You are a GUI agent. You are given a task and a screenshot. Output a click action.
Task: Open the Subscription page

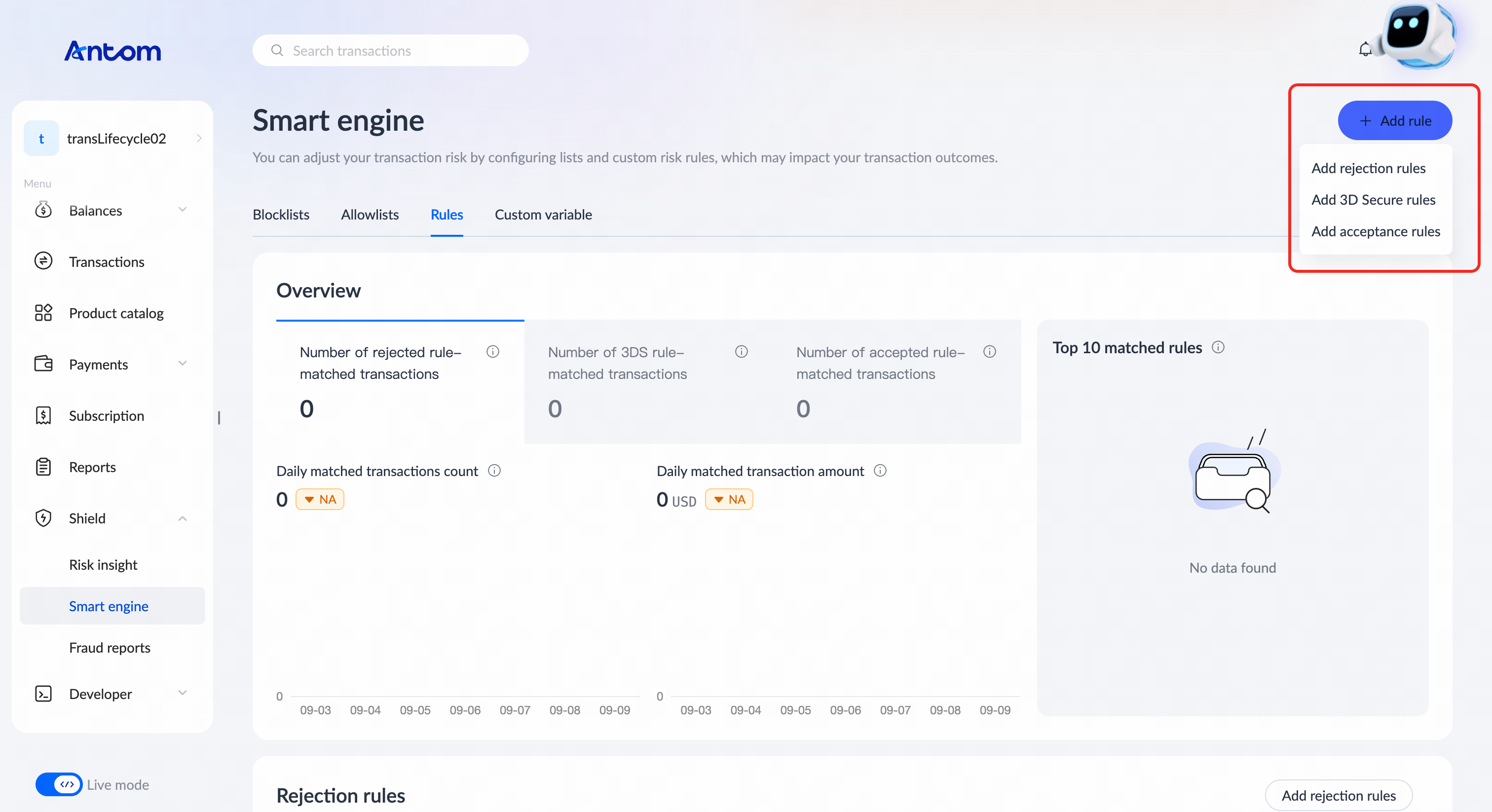107,416
